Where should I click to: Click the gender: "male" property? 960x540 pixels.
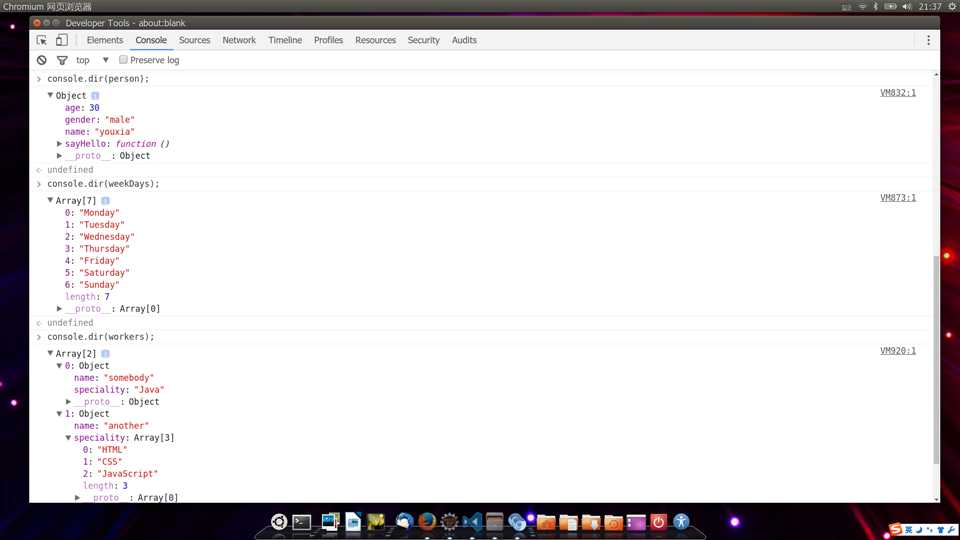pyautogui.click(x=100, y=120)
